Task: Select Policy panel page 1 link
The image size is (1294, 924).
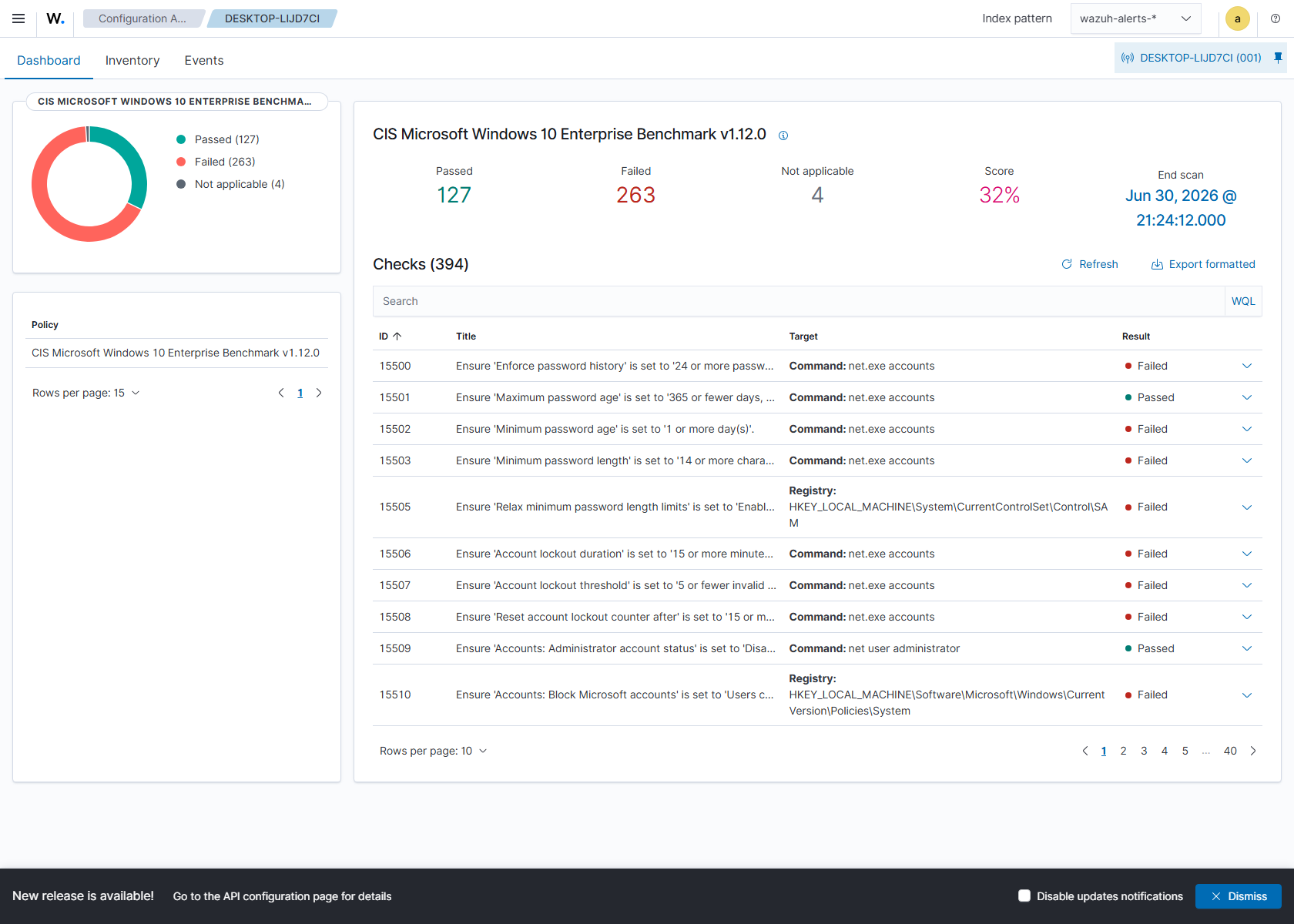Action: click(x=300, y=393)
